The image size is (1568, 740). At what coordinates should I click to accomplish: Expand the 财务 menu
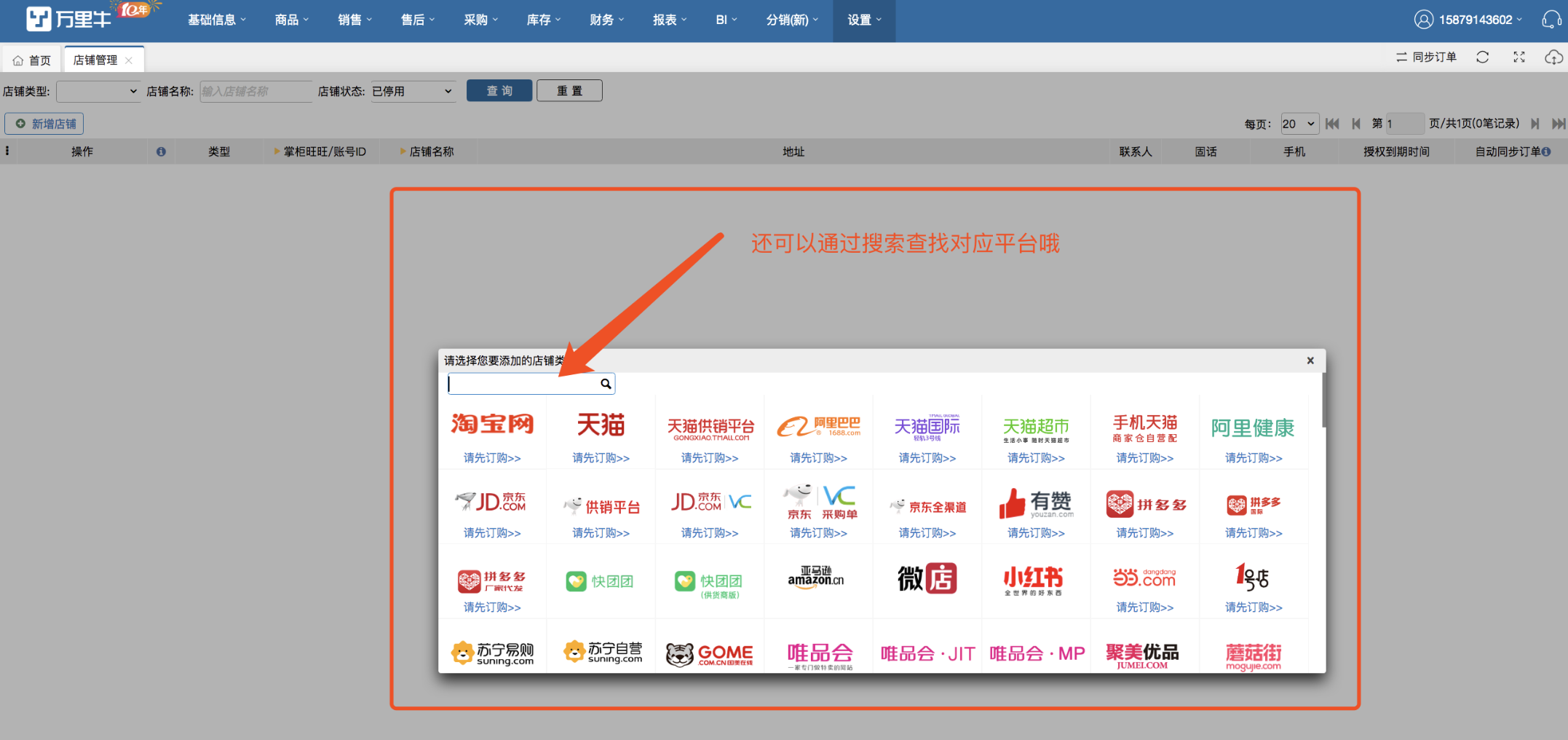[606, 20]
